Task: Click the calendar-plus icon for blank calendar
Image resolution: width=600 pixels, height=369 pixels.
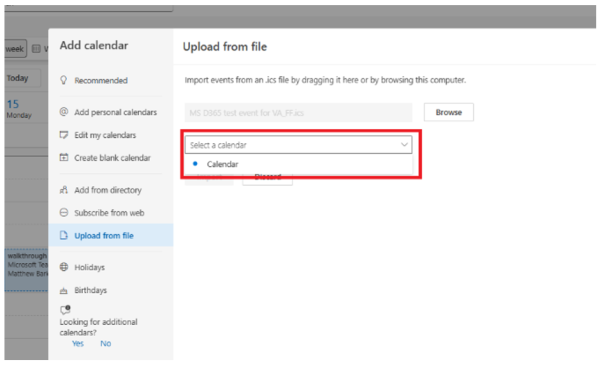Action: (64, 157)
